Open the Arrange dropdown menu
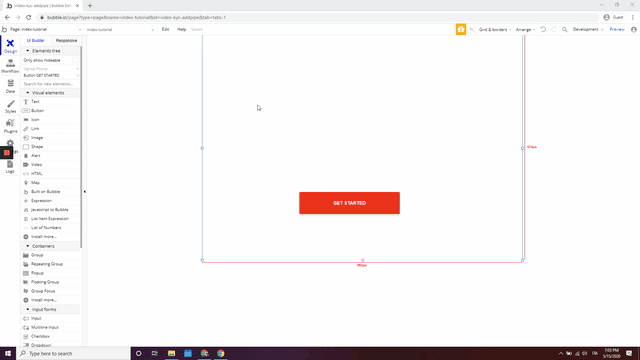 click(x=525, y=29)
